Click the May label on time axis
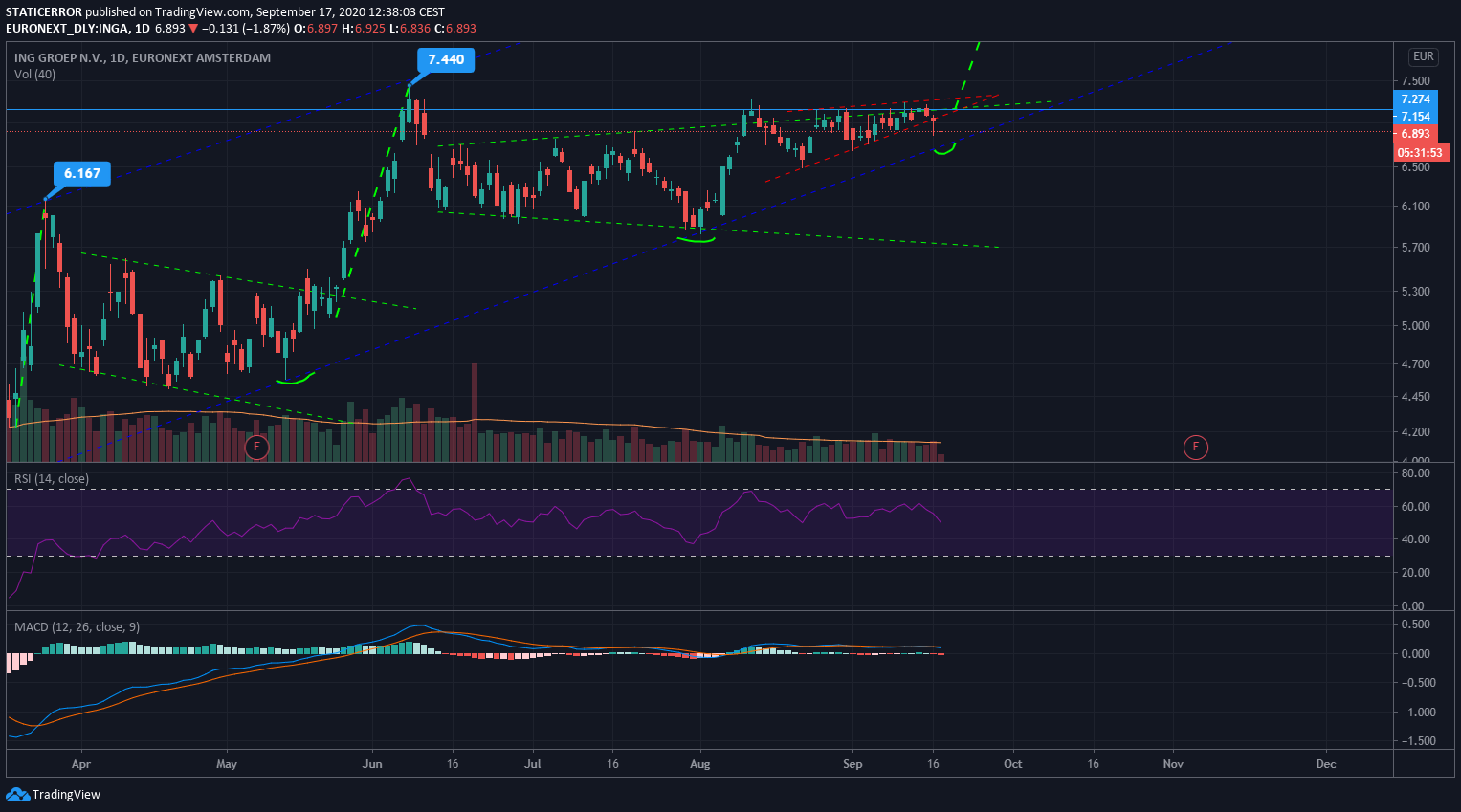The width and height of the screenshot is (1461, 812). pos(227,764)
